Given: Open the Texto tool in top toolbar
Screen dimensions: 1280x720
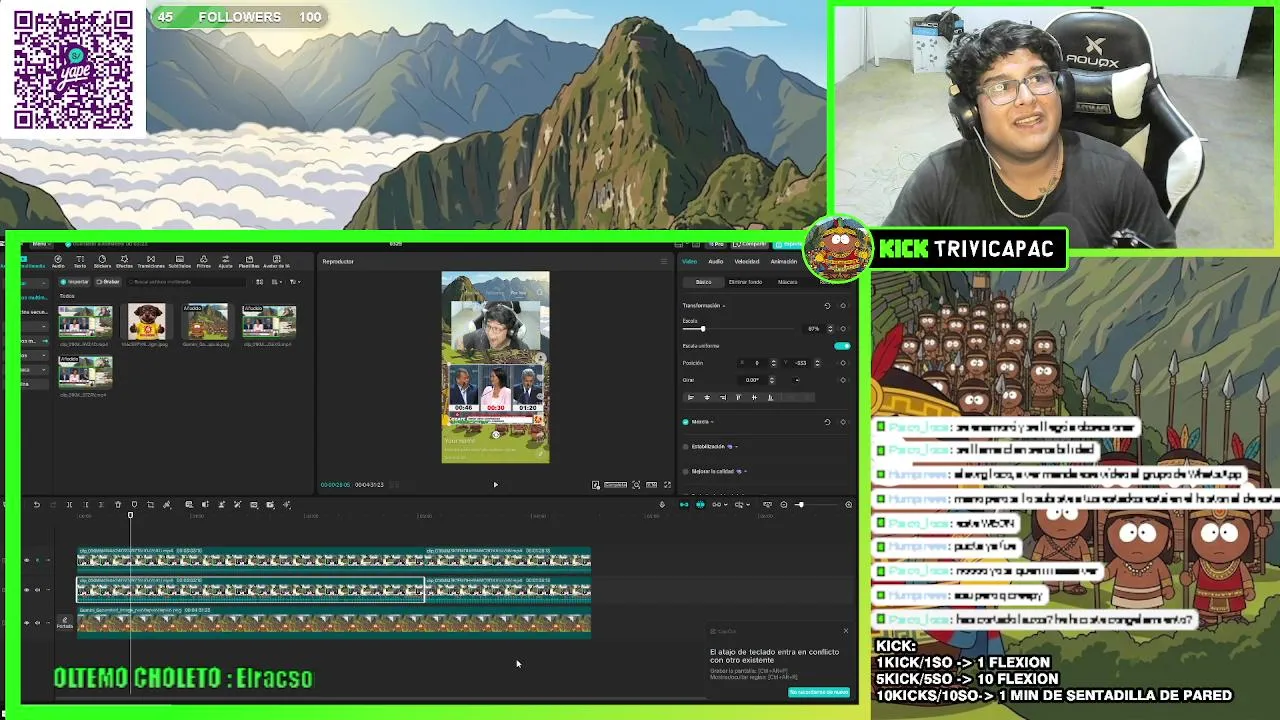Looking at the screenshot, I should (x=80, y=259).
